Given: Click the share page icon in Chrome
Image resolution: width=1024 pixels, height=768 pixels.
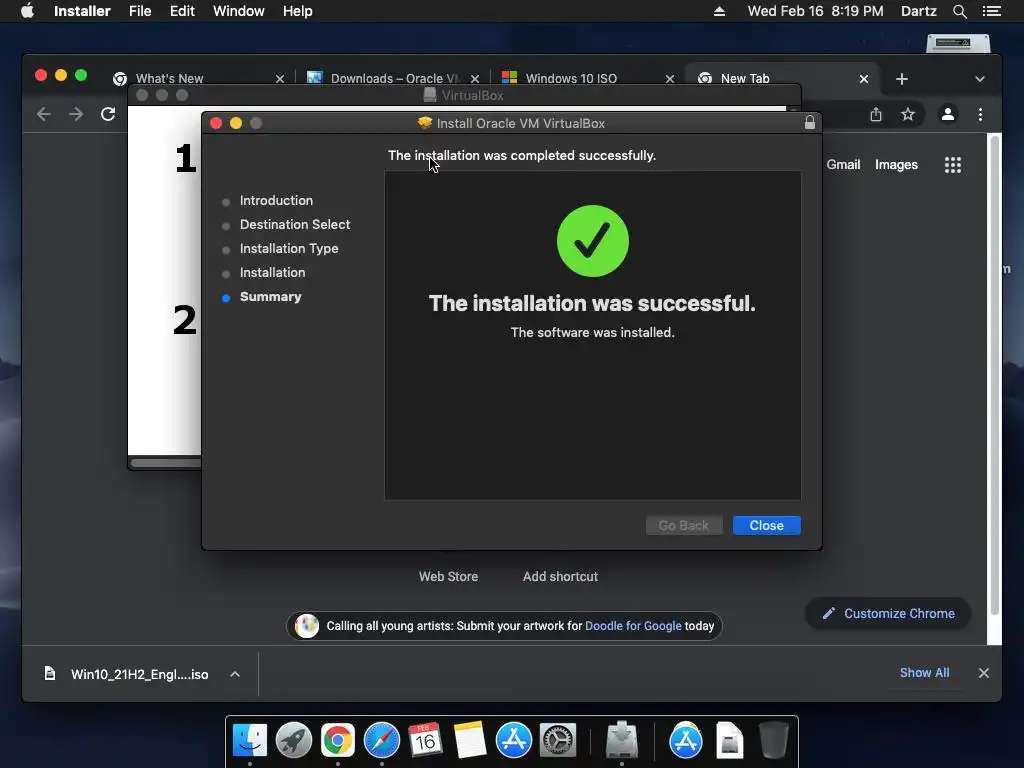Looking at the screenshot, I should 876,114.
